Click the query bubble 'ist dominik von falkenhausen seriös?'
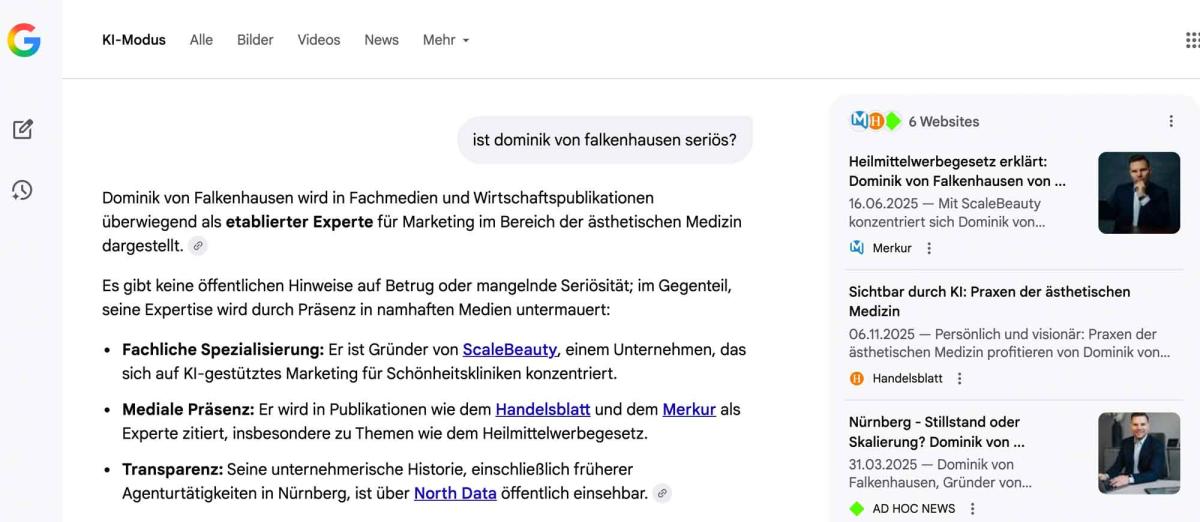The image size is (1200, 522). (x=605, y=140)
